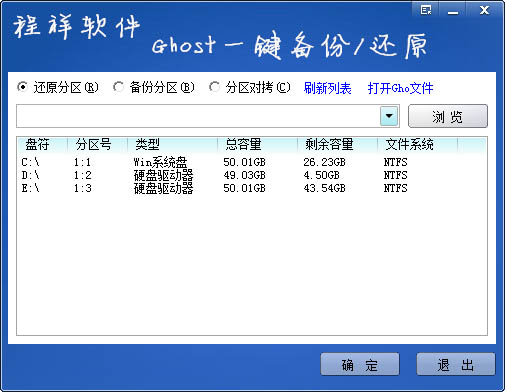Viewport: 505px width, 392px height.
Task: Close the Ghost backup window
Action: tap(484, 10)
